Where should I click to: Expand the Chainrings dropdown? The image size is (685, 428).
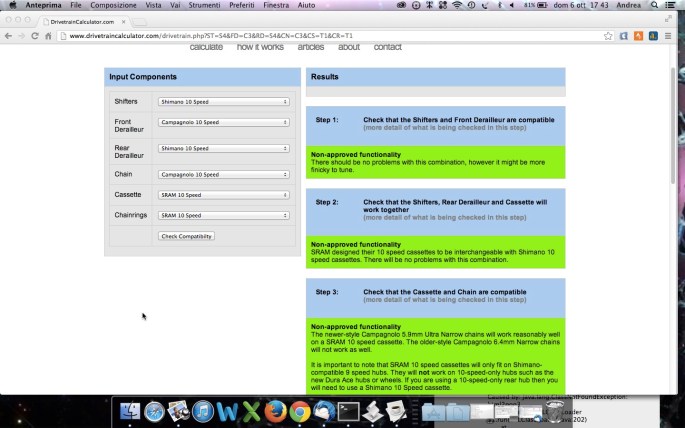224,215
